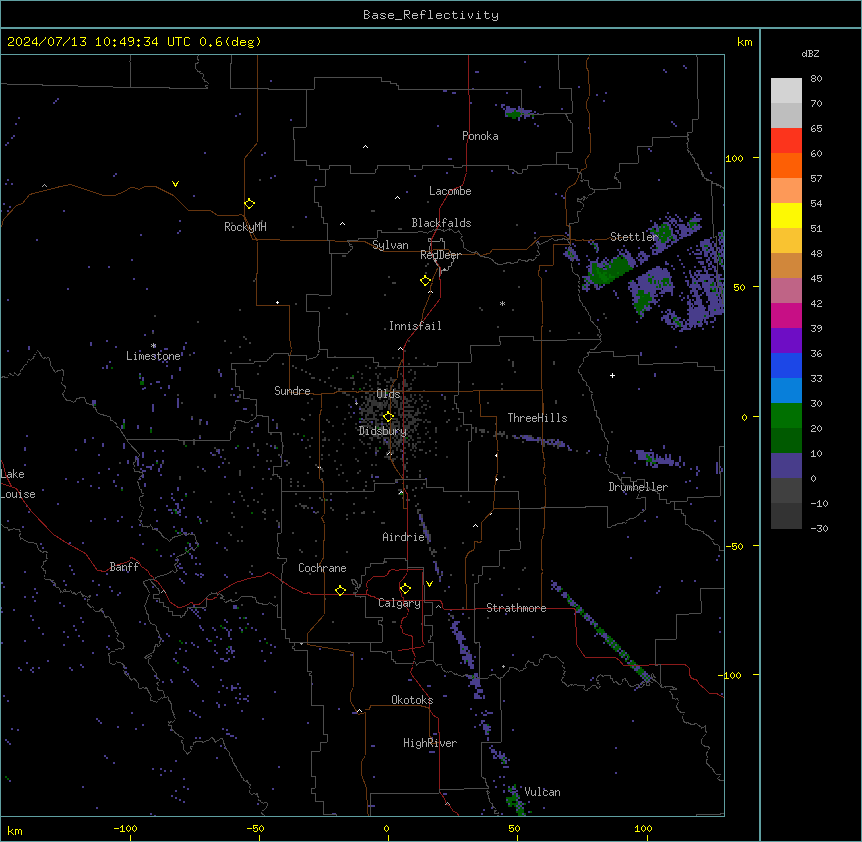Click the Lake Louise label
Viewport: 862px width, 842px height.
pos(18,484)
